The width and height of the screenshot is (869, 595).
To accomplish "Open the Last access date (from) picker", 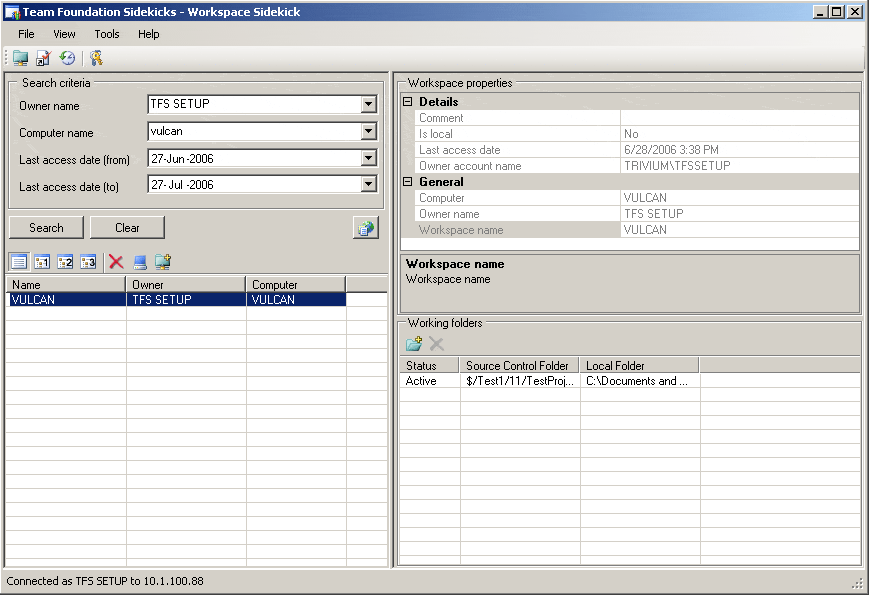I will (369, 158).
